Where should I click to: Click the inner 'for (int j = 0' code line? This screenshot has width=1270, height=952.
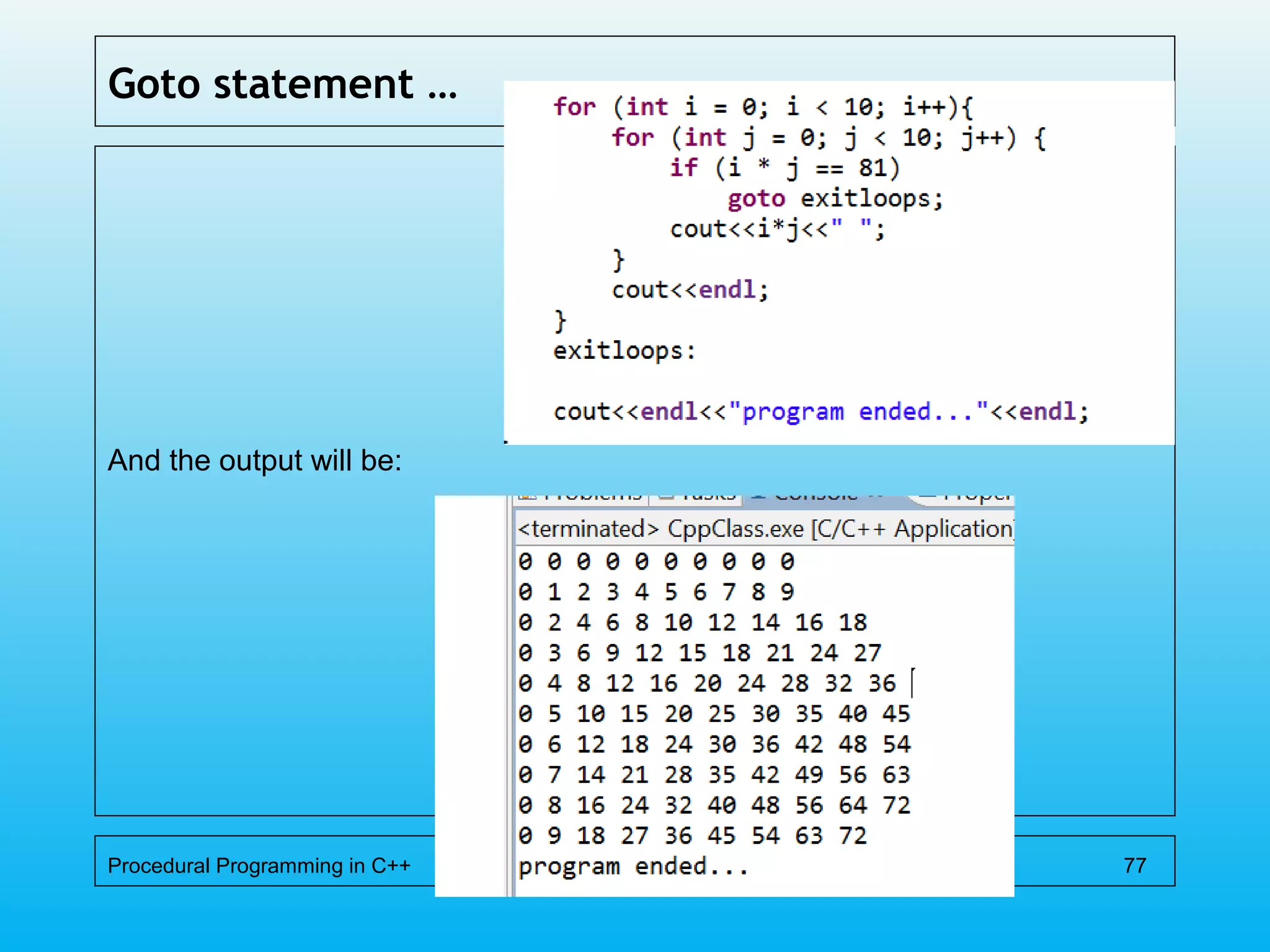pos(828,138)
